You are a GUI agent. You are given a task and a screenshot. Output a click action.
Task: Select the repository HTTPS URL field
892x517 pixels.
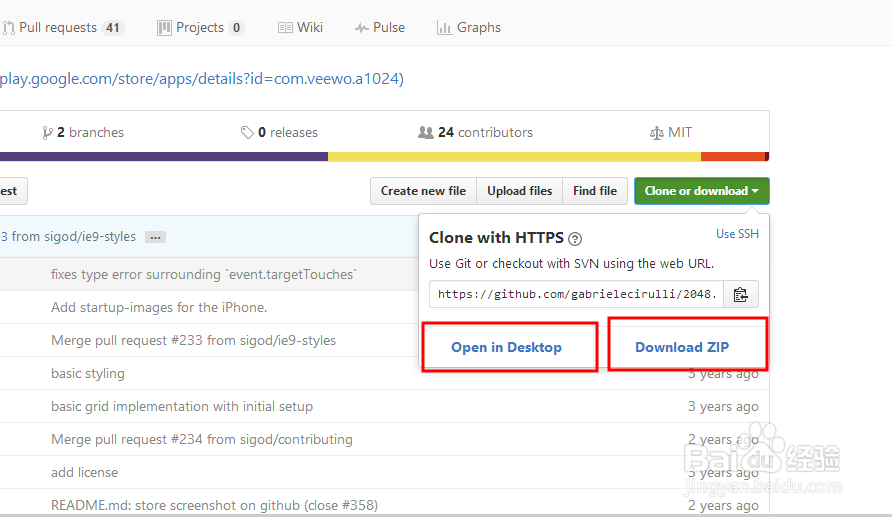[576, 294]
